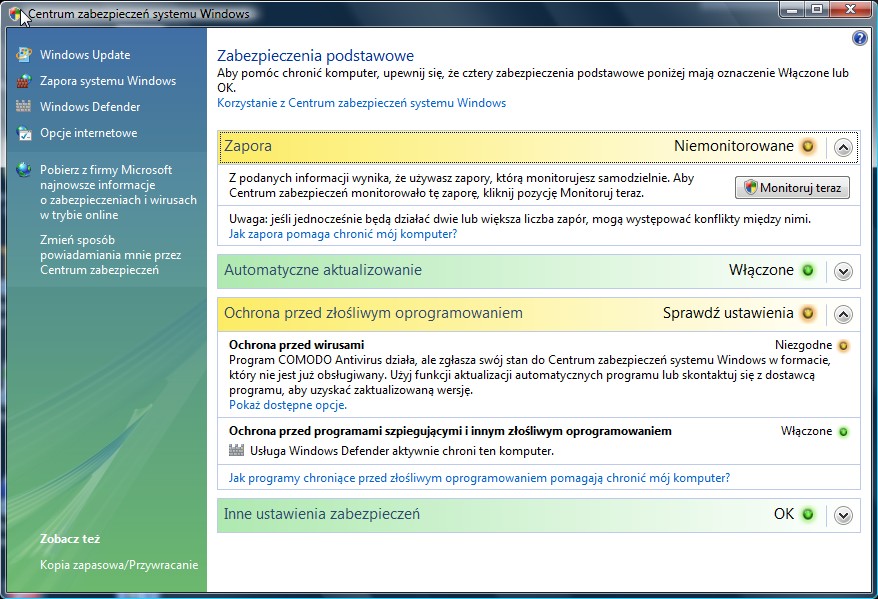
Task: Click the globe icon beside Pobierz z firmy Microsoft
Action: pyautogui.click(x=24, y=170)
